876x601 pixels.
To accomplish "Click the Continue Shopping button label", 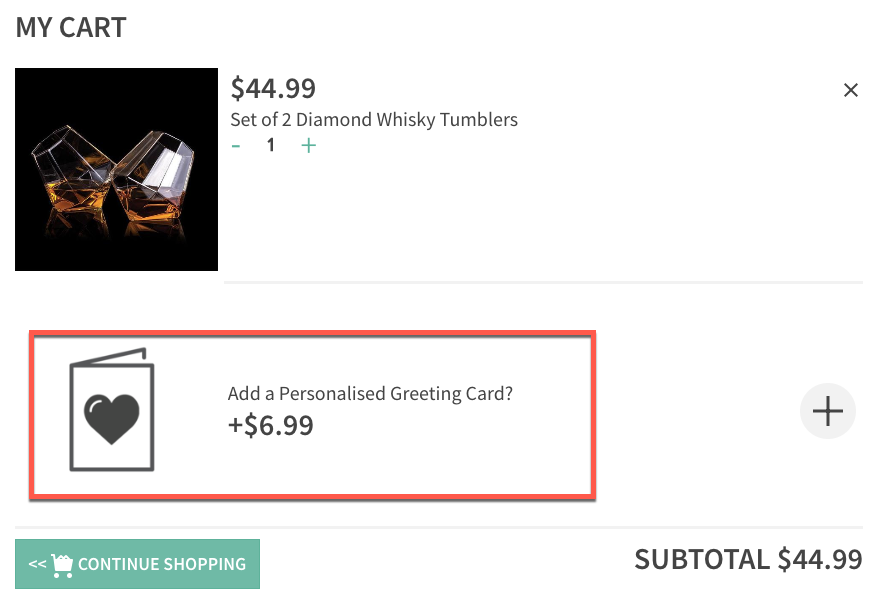I will pyautogui.click(x=162, y=564).
